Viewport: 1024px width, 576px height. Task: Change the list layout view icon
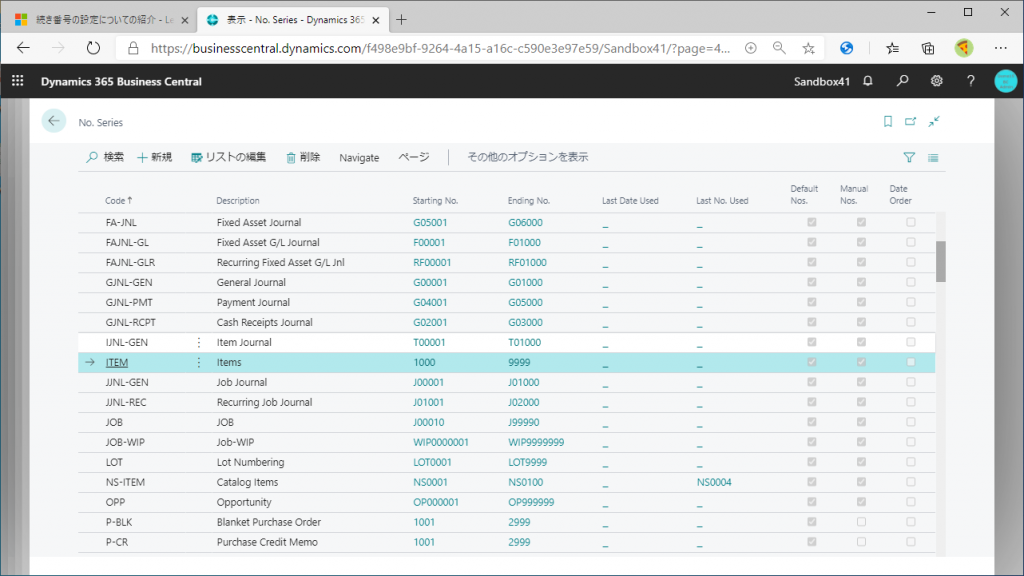pos(933,157)
